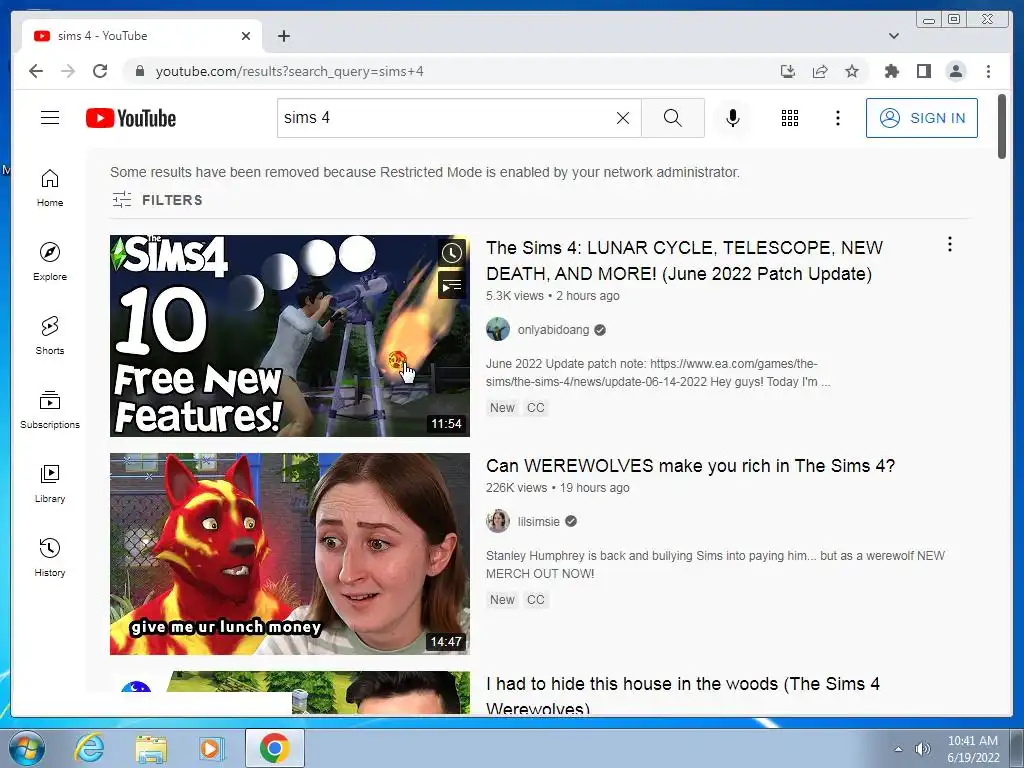The width and height of the screenshot is (1024, 768).
Task: Go back in browser
Action: click(x=36, y=71)
